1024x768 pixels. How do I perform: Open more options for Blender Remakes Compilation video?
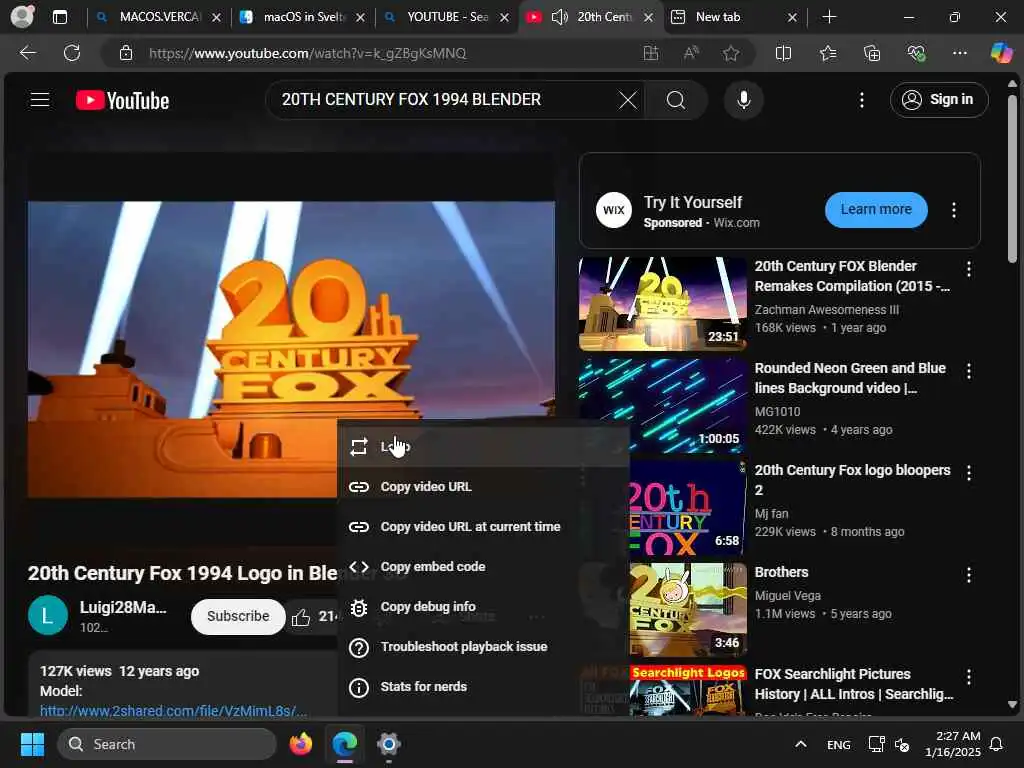click(968, 268)
